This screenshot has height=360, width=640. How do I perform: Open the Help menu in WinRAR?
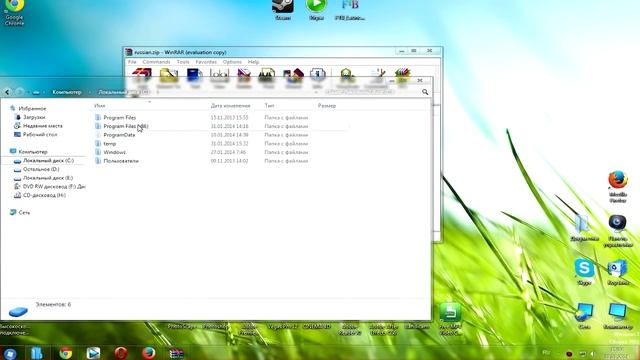click(x=253, y=62)
